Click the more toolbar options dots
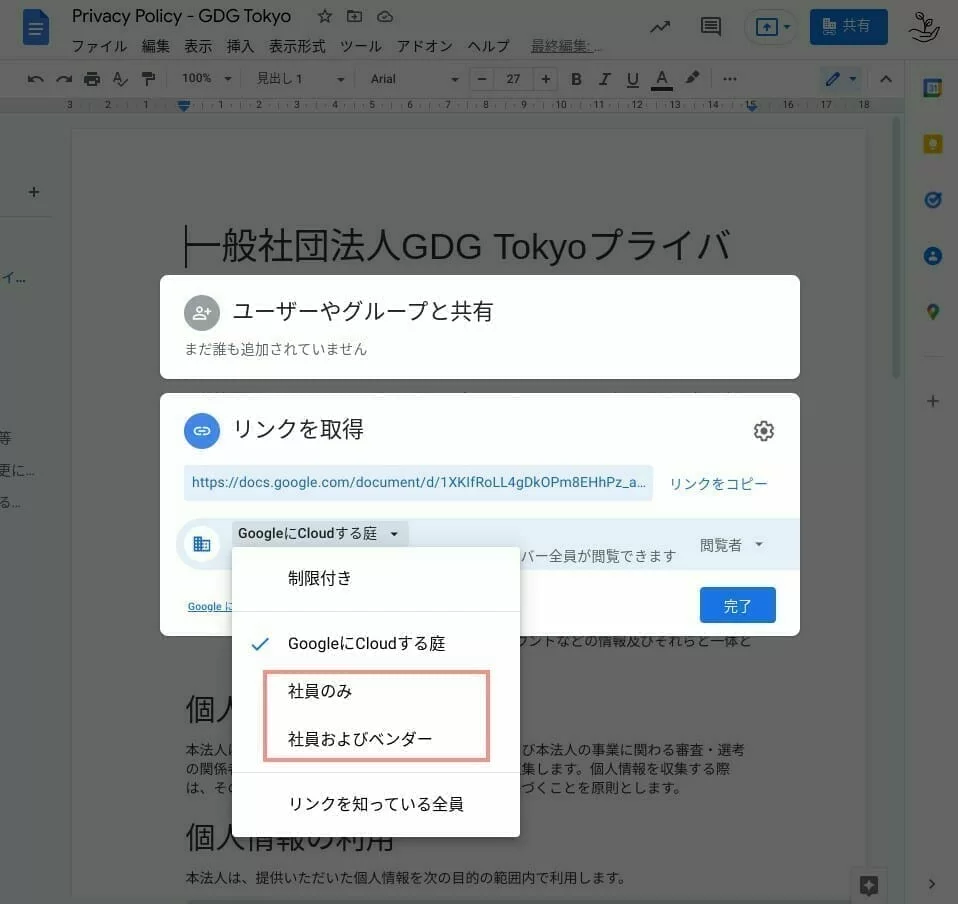 (729, 79)
